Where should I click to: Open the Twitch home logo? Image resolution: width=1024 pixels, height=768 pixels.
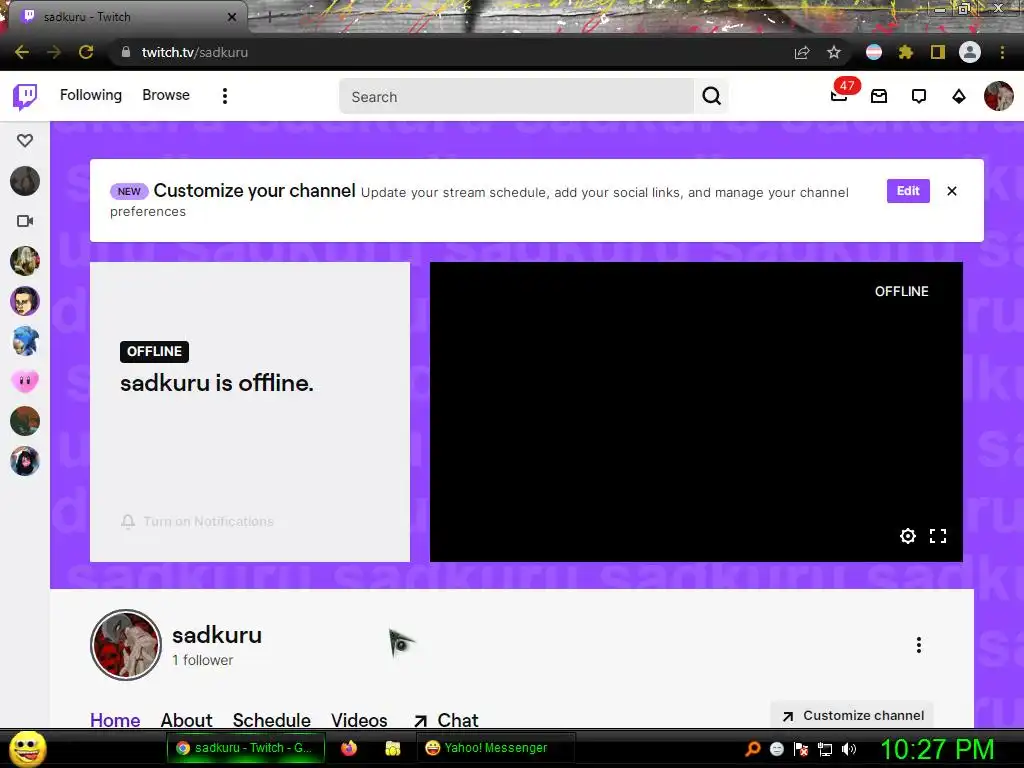25,97
